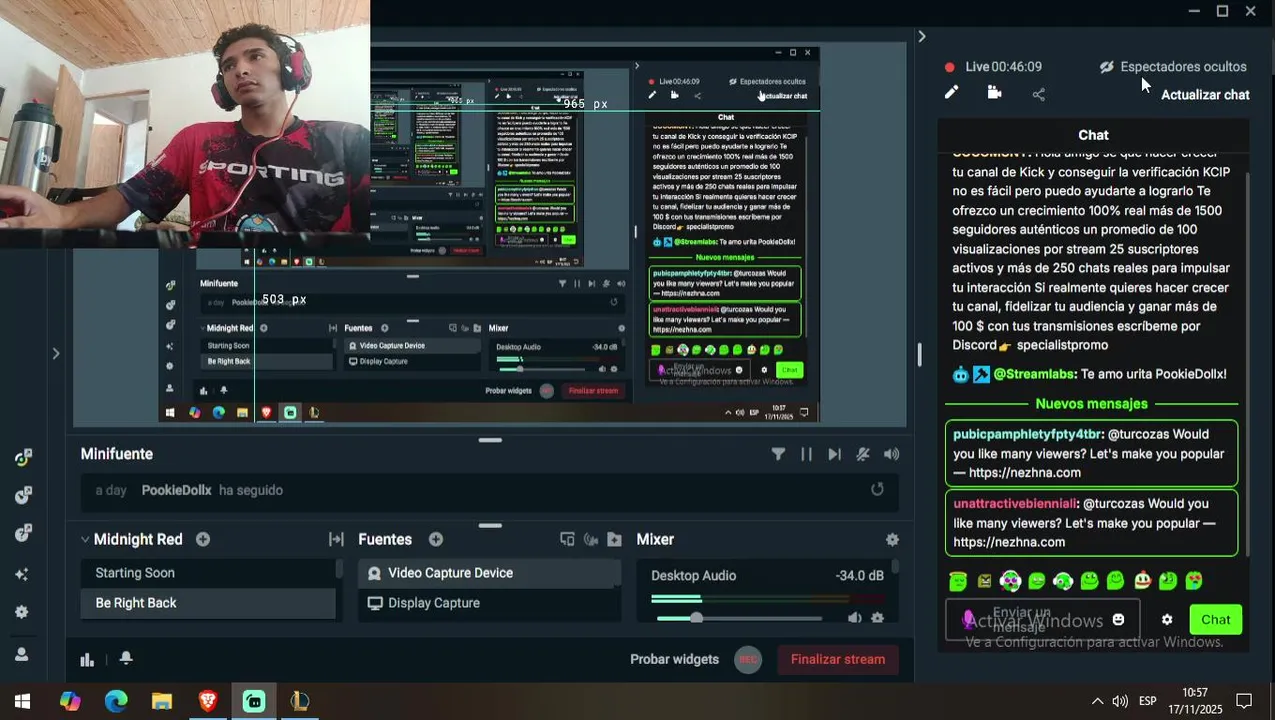Select the Be Right Back scene

208,603
